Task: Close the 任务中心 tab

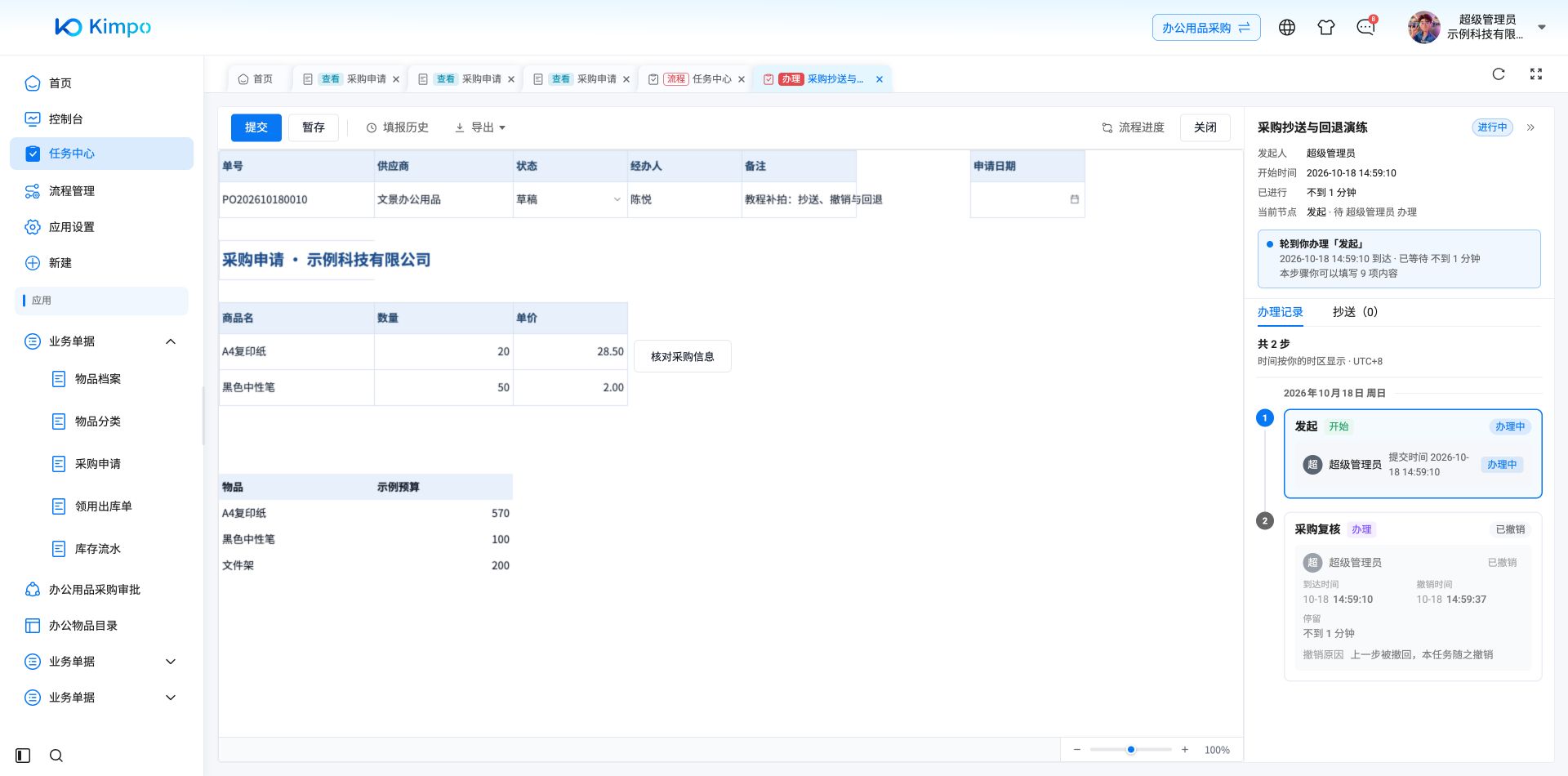Action: (x=742, y=79)
